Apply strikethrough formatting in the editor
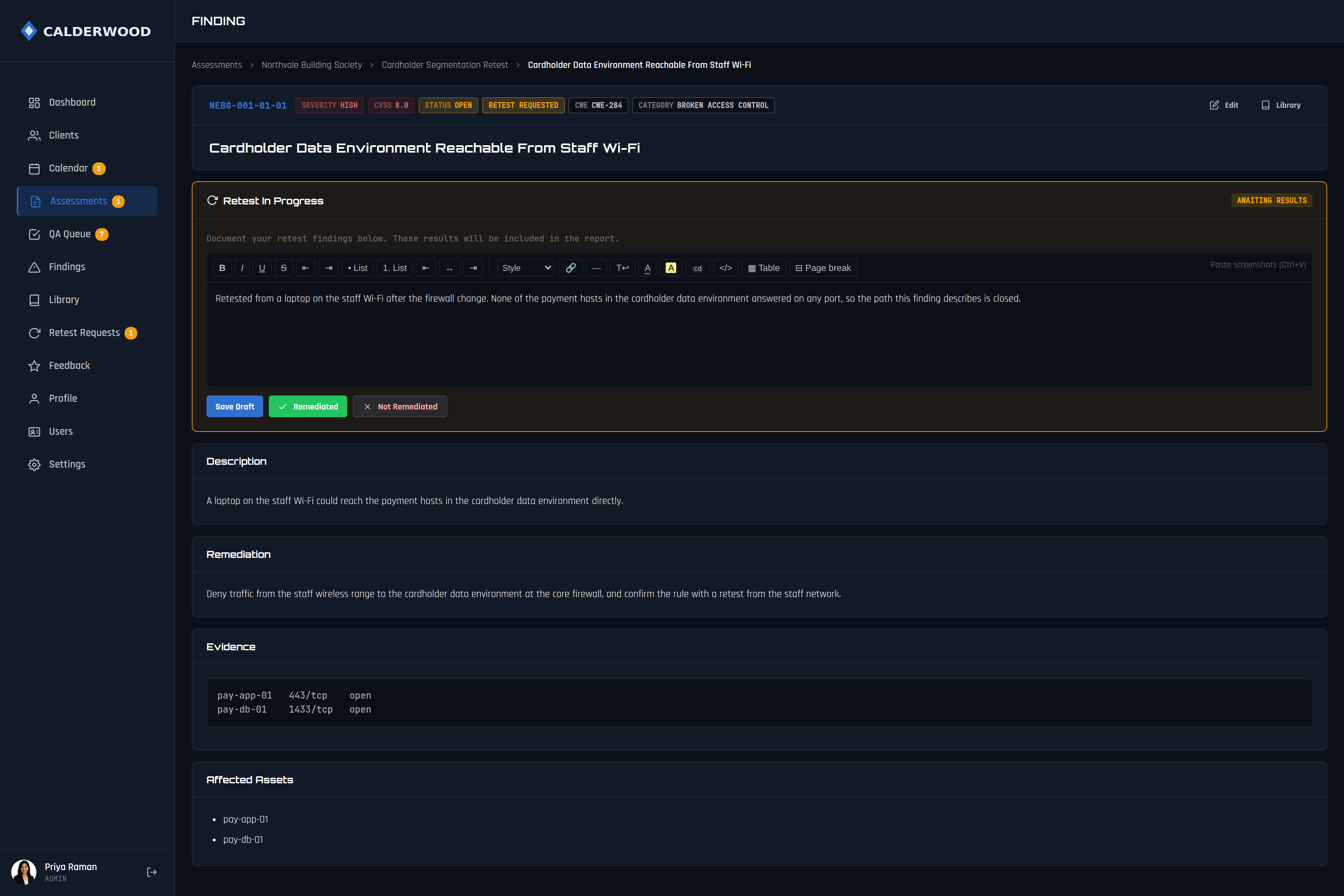Image resolution: width=1344 pixels, height=896 pixels. coord(283,268)
